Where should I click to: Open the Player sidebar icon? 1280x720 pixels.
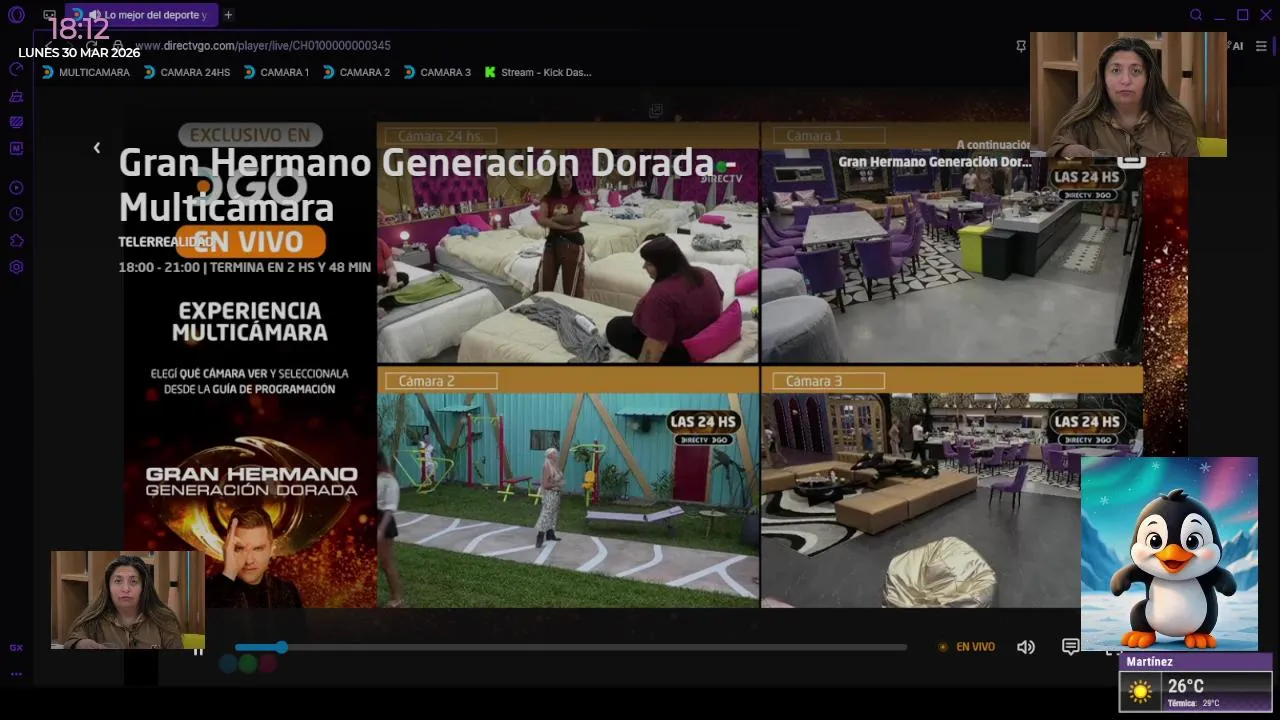16,188
